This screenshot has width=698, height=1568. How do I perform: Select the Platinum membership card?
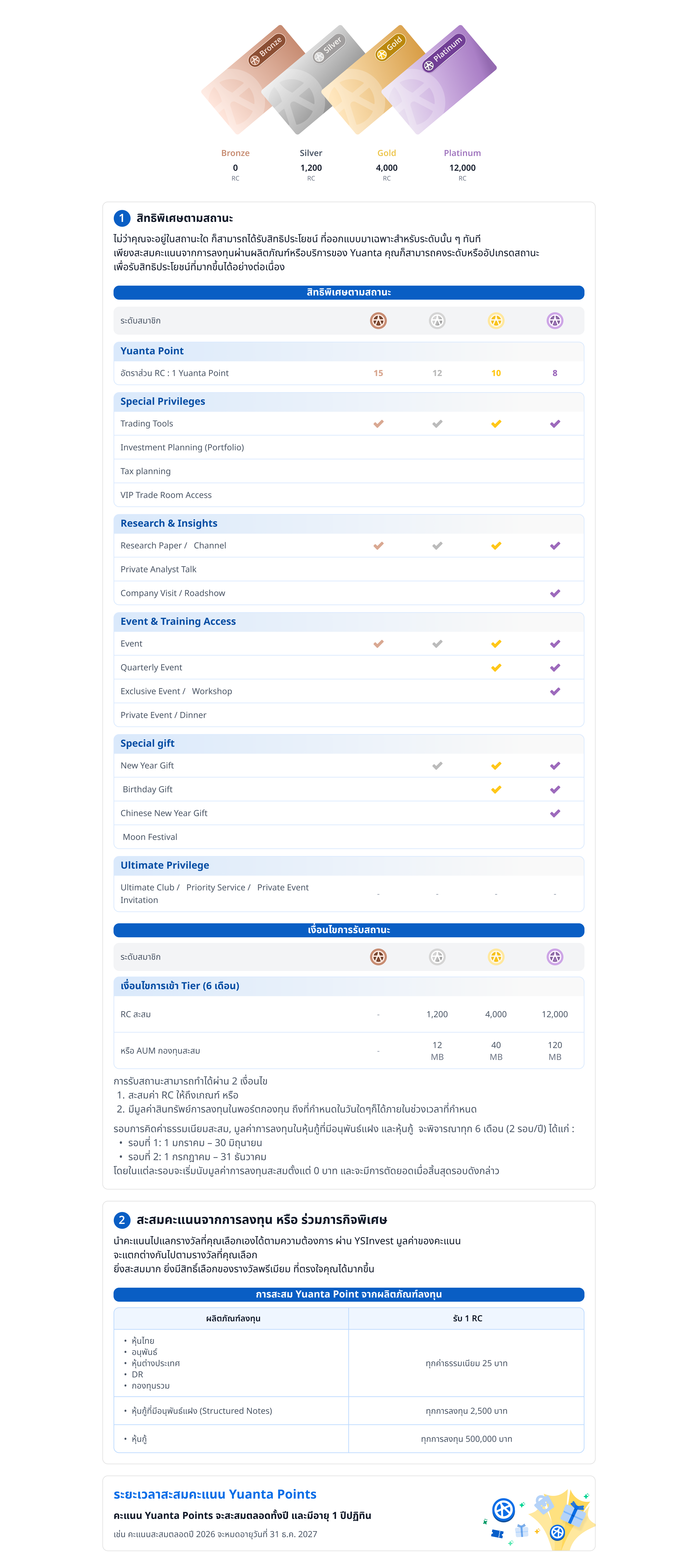439,79
